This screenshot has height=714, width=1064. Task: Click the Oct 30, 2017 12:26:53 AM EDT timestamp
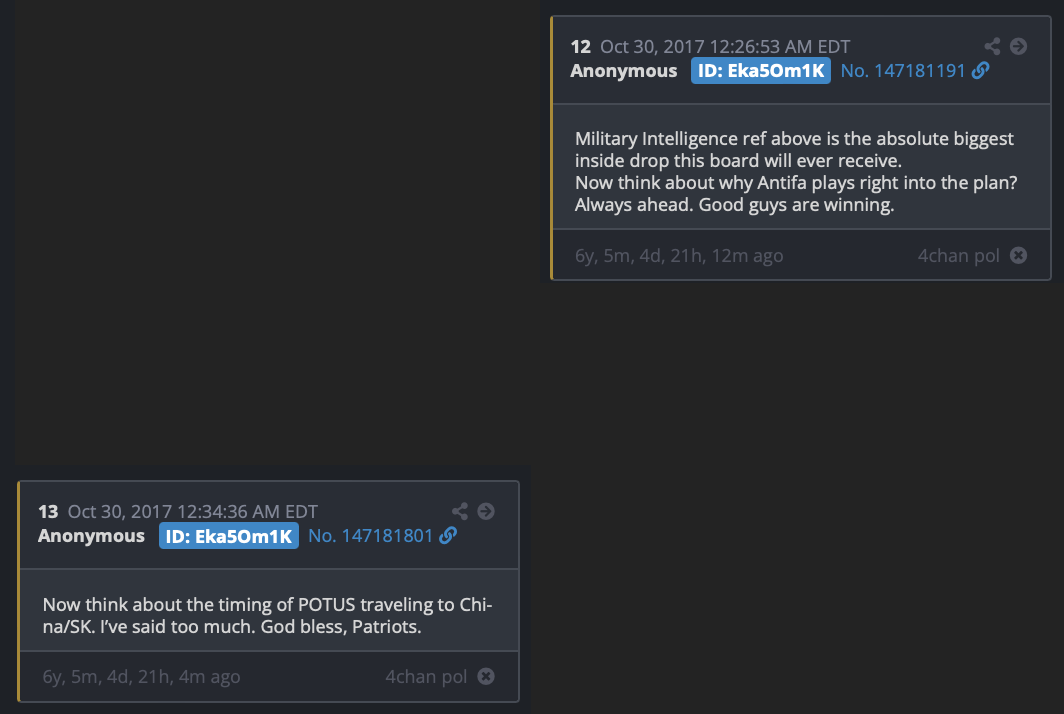(725, 46)
